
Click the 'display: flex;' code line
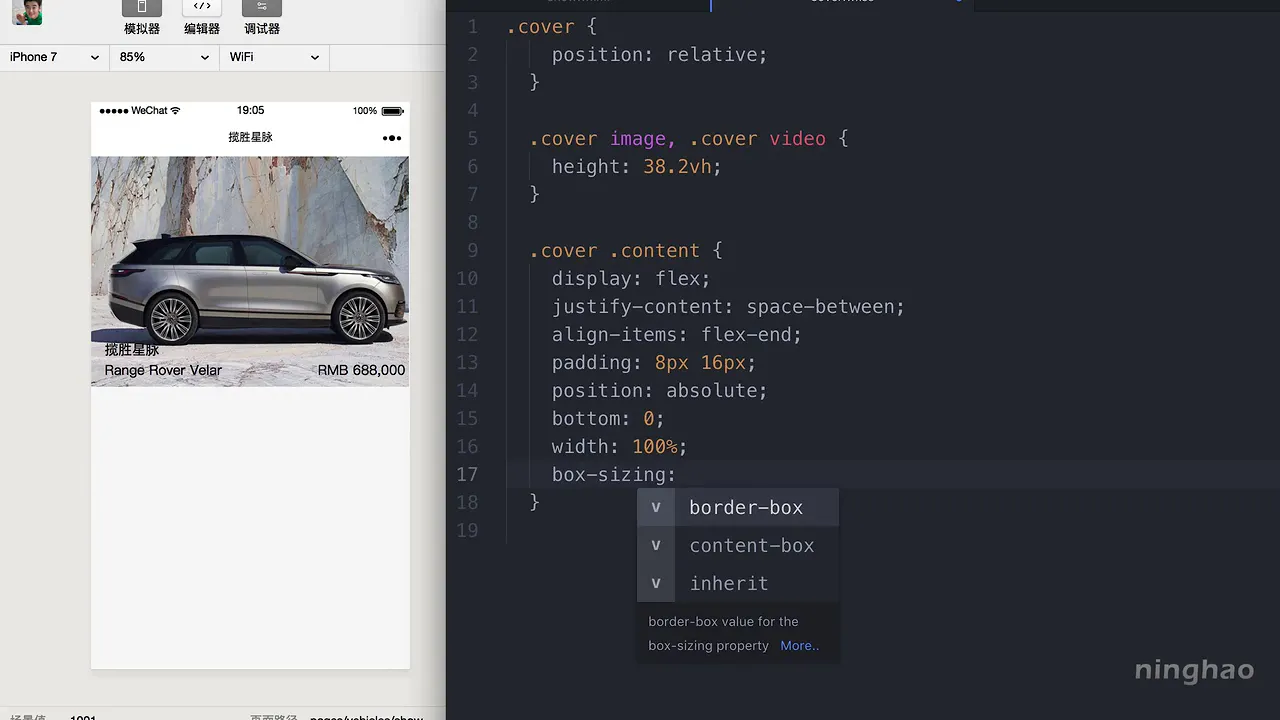631,278
